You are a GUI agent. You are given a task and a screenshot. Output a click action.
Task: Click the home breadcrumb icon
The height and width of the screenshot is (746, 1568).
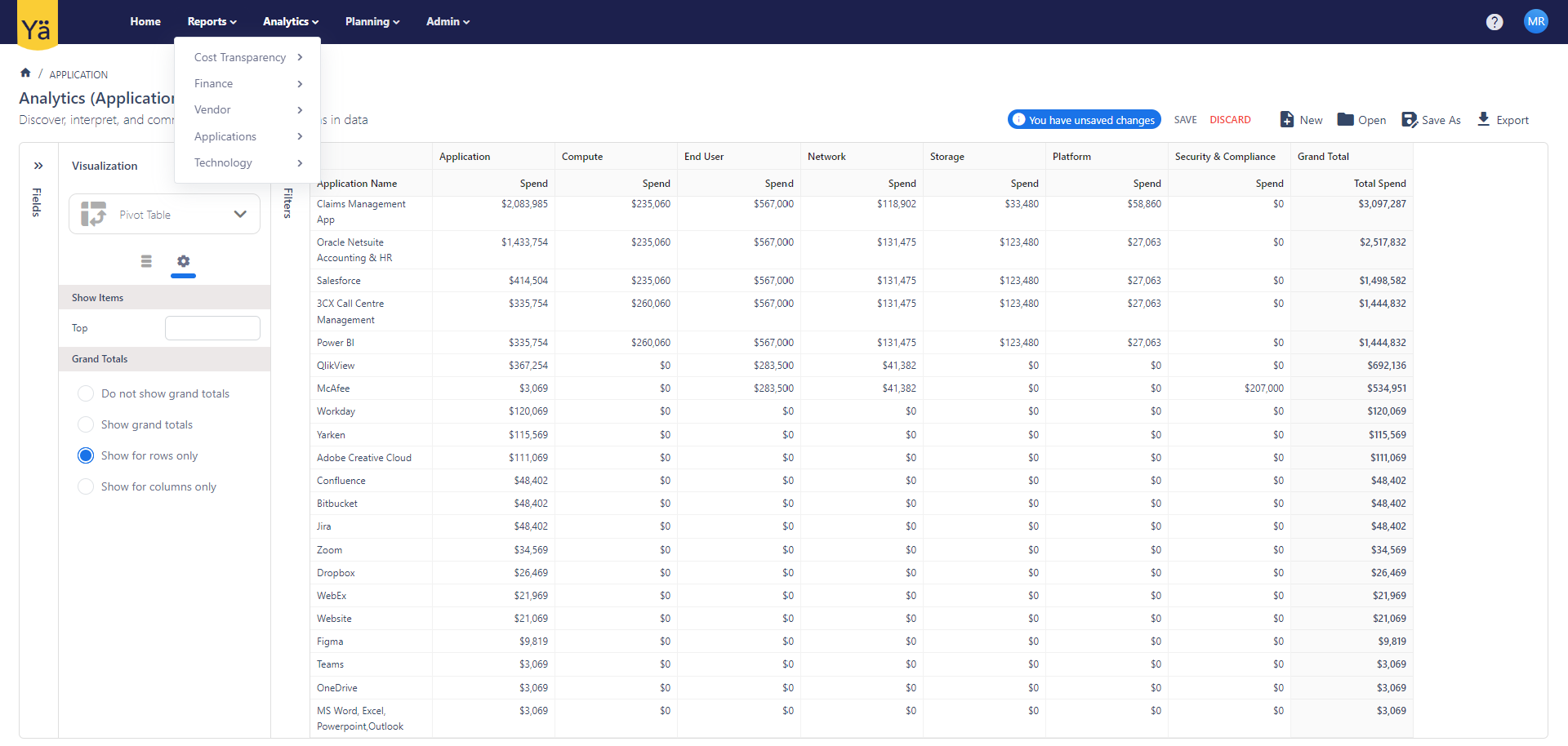tap(25, 73)
